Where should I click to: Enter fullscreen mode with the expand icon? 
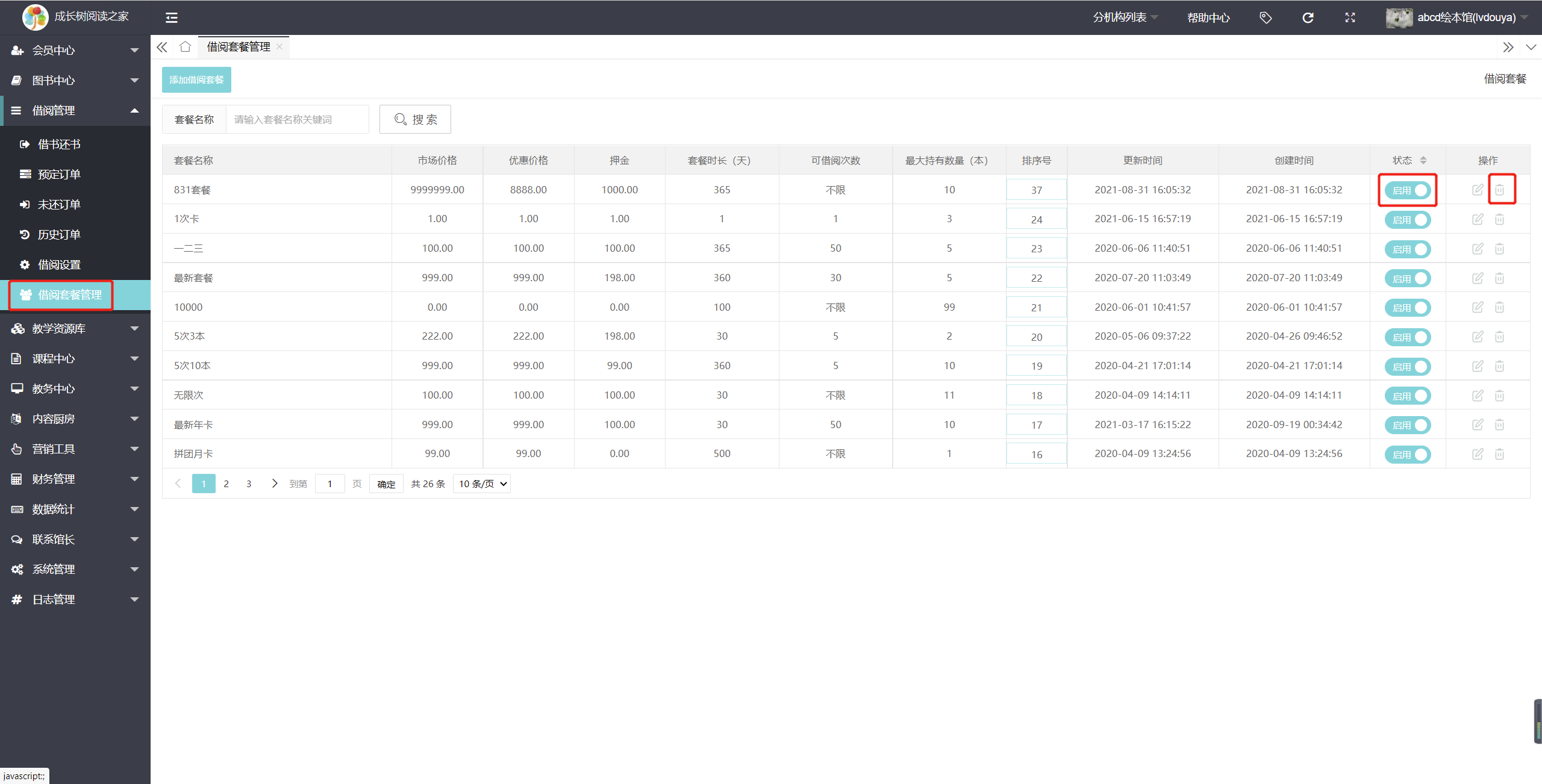(x=1350, y=17)
